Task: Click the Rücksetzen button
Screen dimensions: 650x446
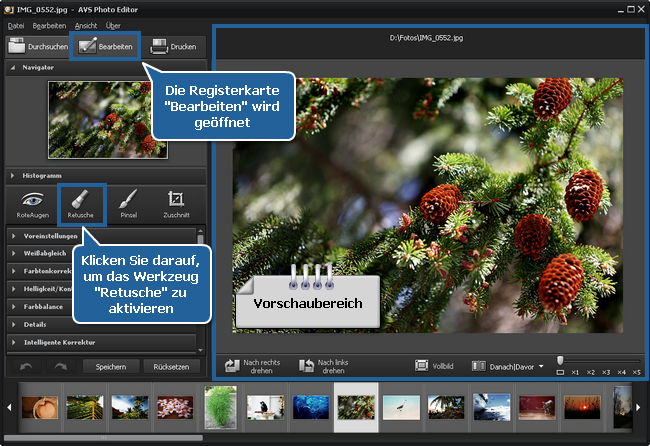Action: (171, 367)
